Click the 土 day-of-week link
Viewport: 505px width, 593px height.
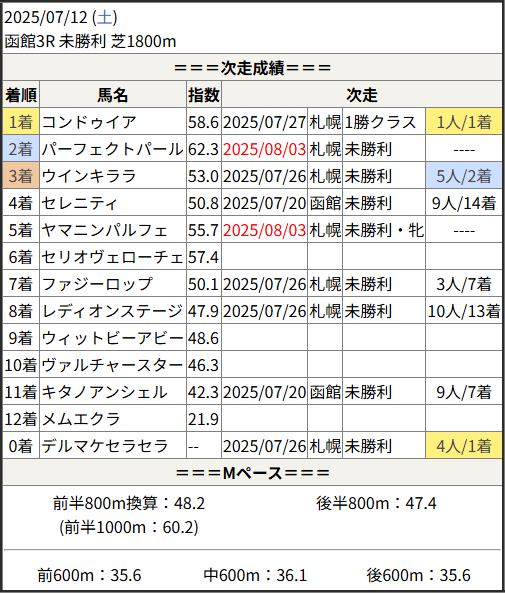point(105,17)
